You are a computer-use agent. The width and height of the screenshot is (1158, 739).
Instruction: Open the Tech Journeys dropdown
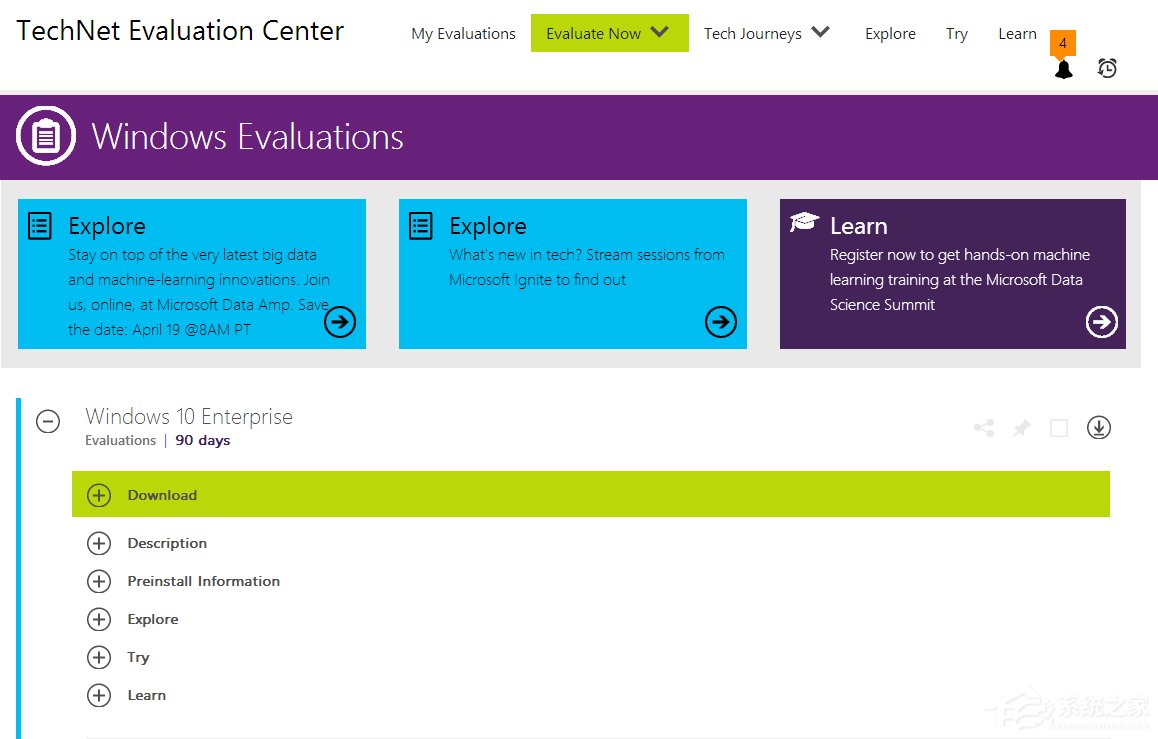[767, 33]
